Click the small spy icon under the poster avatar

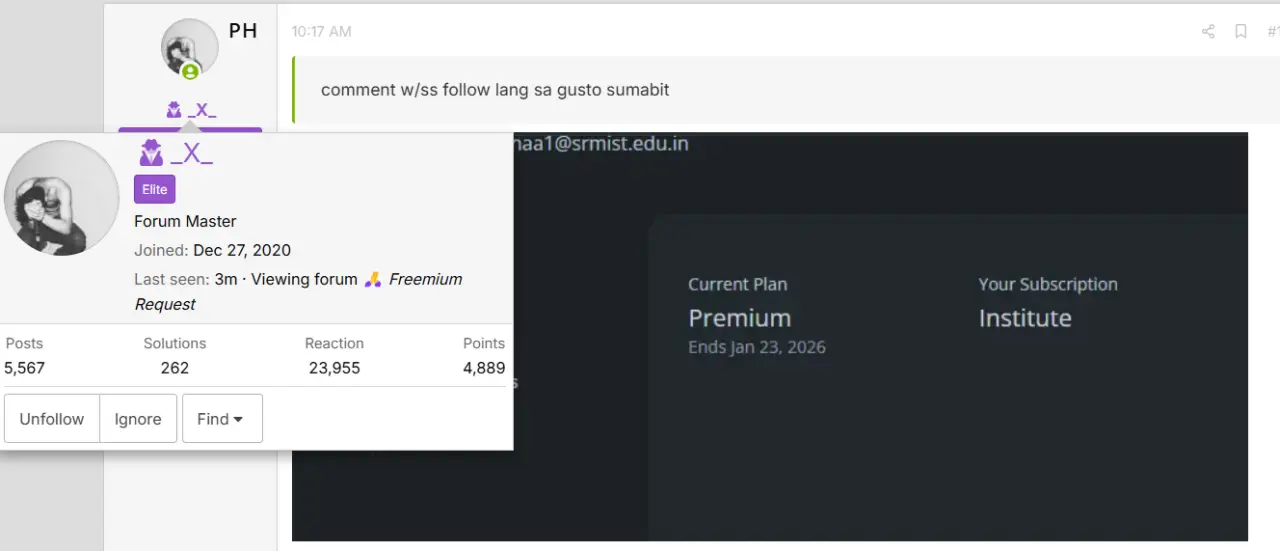point(174,110)
